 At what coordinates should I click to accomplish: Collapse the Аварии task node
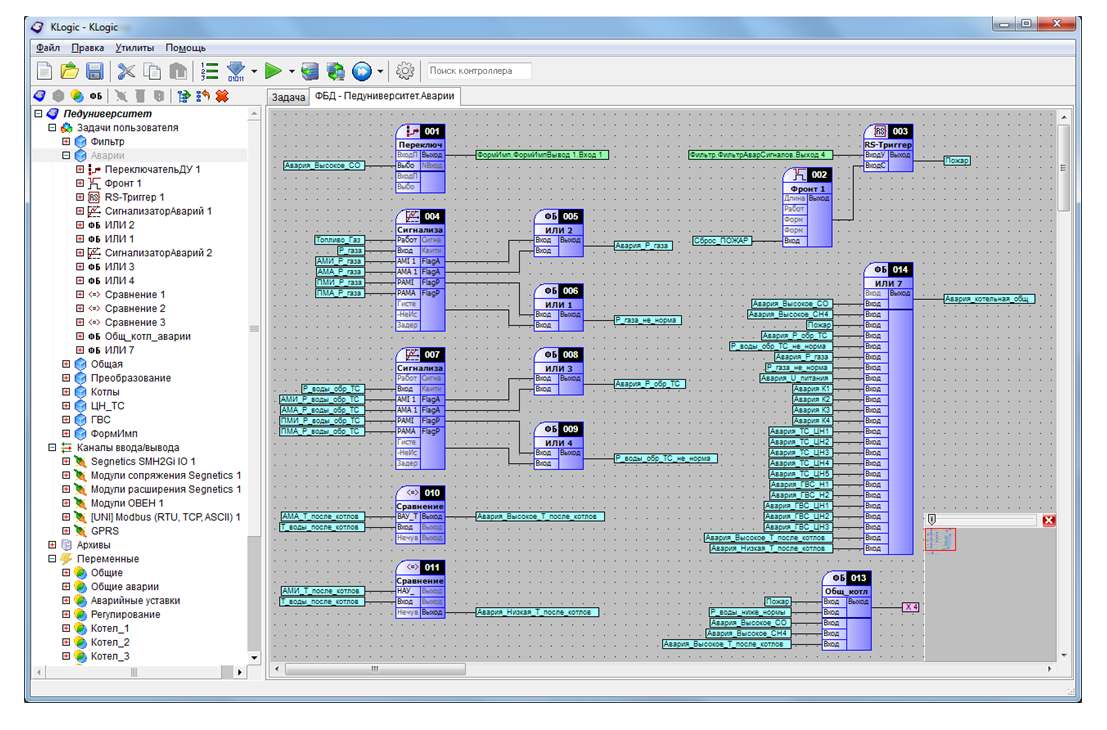pyautogui.click(x=66, y=156)
